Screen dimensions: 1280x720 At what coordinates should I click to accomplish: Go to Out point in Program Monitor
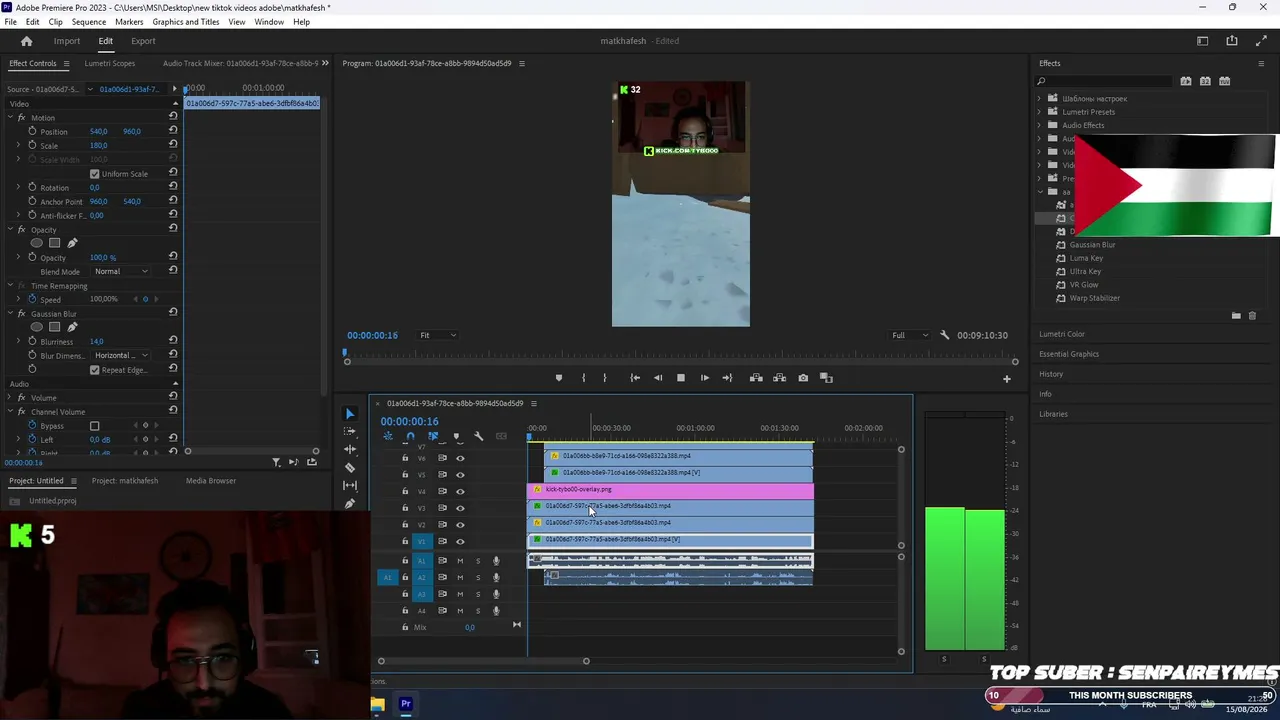tap(727, 378)
